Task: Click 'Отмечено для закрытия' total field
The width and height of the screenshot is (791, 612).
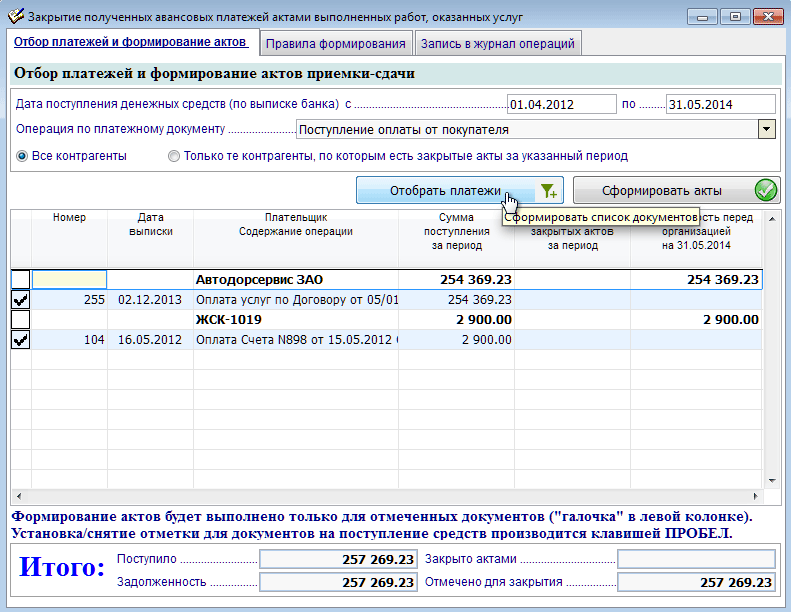Action: 696,582
